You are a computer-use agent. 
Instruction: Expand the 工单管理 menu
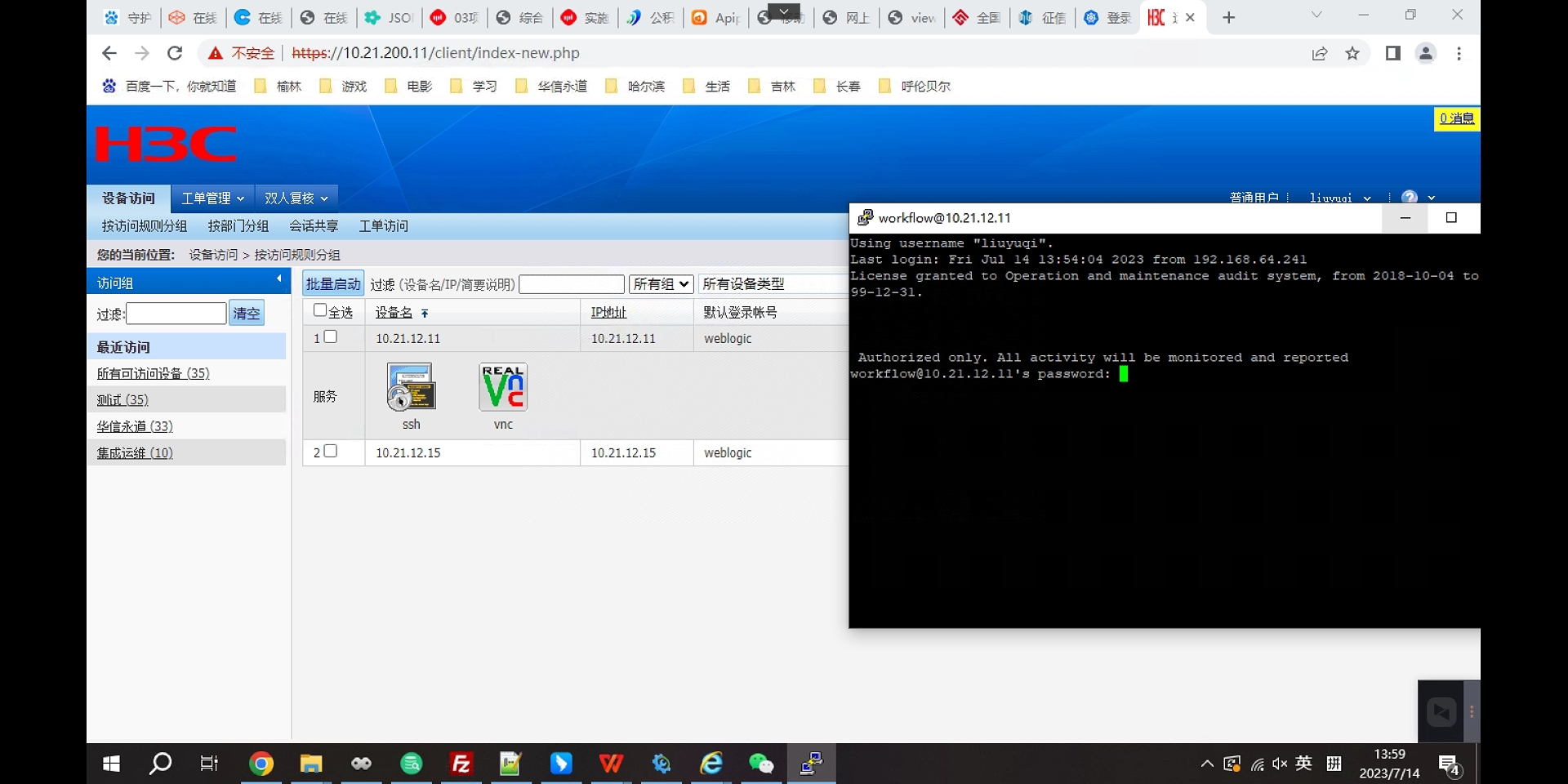coord(212,198)
